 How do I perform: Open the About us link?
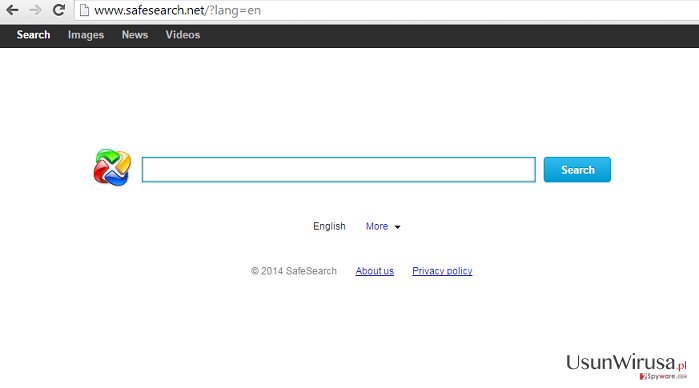(374, 271)
